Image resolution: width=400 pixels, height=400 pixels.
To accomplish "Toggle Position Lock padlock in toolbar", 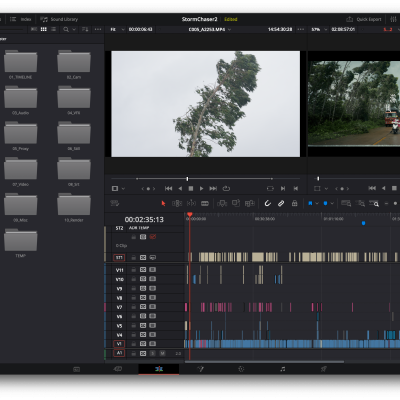I will [295, 203].
